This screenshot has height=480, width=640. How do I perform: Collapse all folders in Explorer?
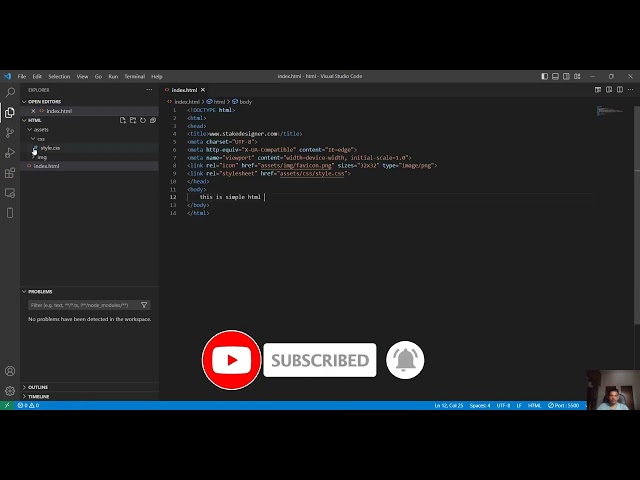click(x=153, y=120)
